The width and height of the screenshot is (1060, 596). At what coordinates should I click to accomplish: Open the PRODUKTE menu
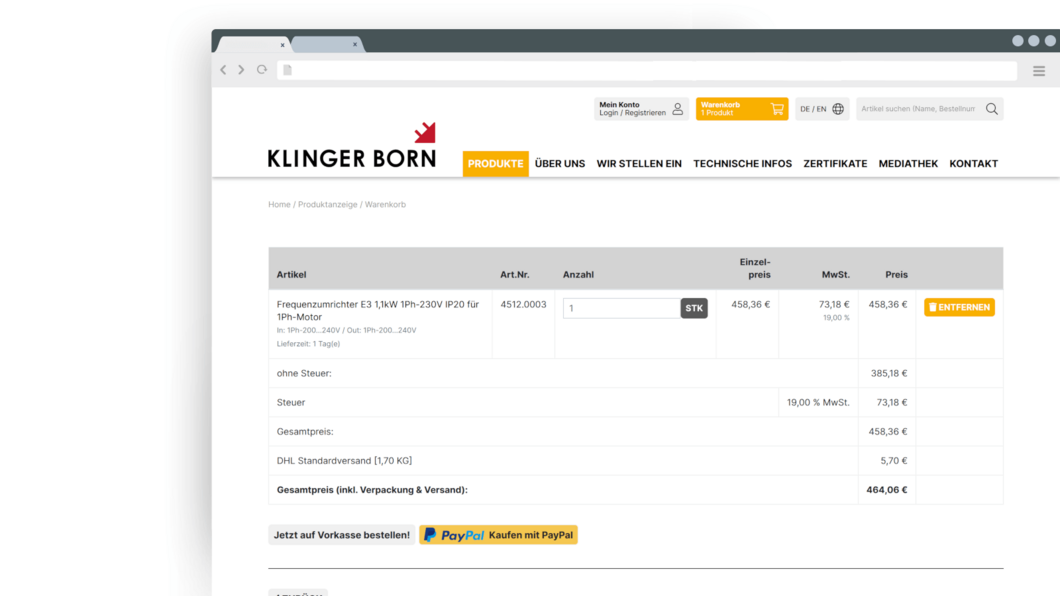(495, 164)
